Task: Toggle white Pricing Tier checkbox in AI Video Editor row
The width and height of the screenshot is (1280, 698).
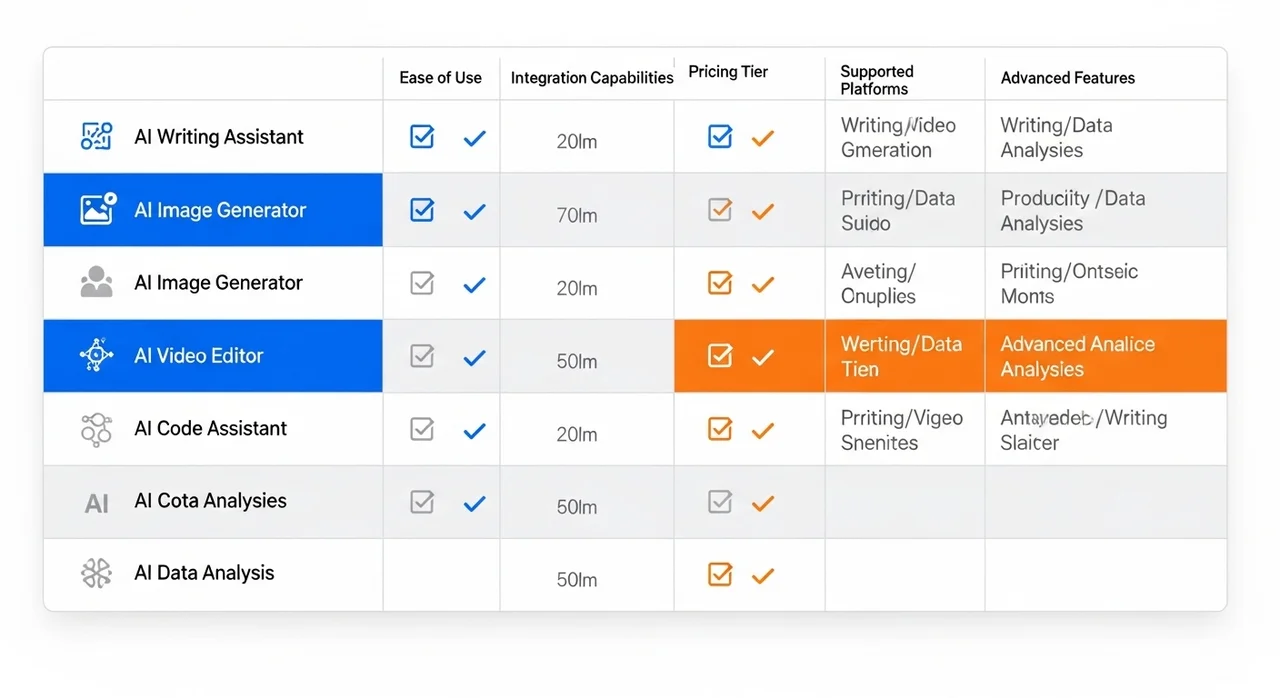Action: pos(720,355)
